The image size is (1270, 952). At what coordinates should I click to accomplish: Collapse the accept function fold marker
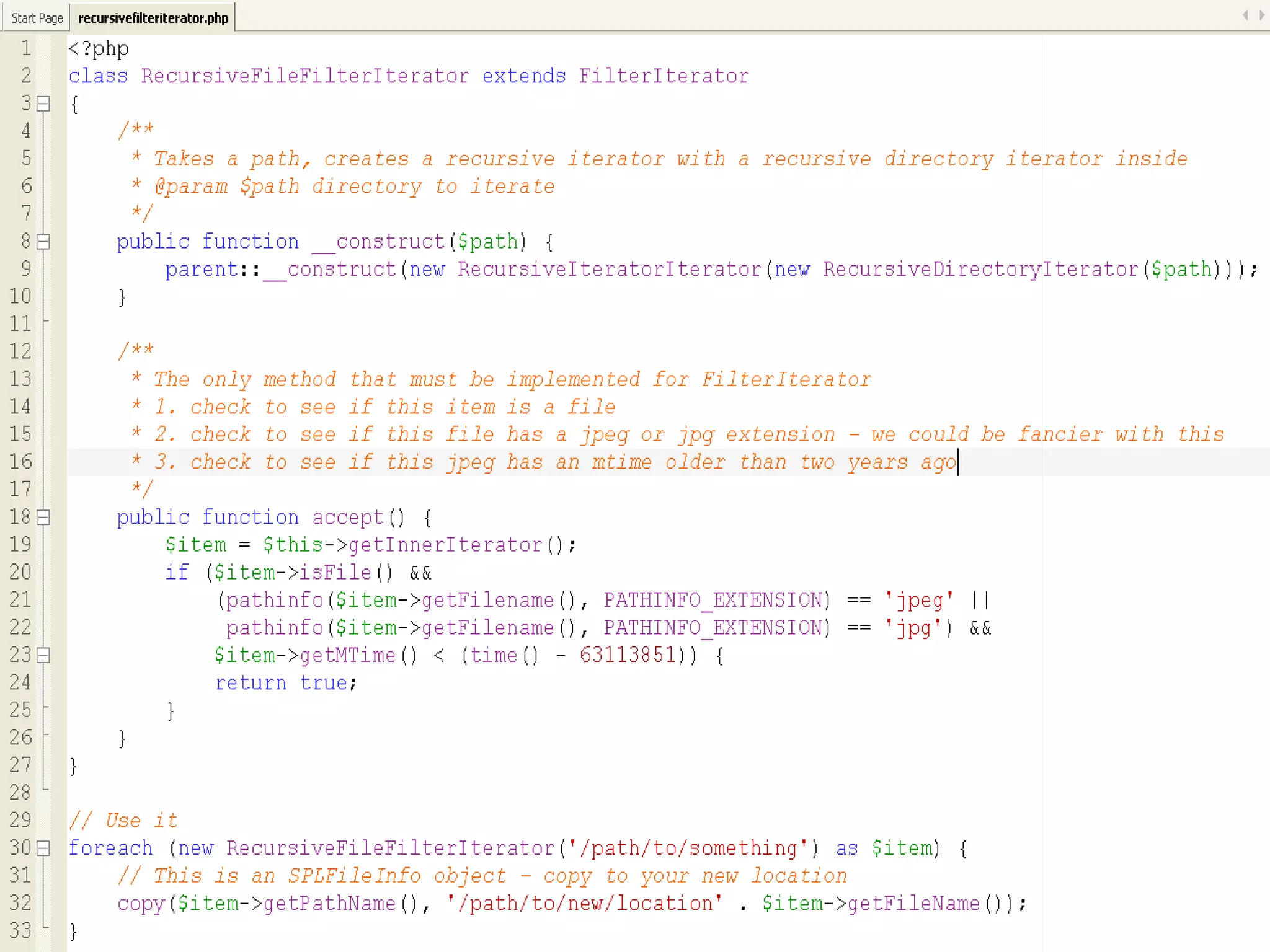coord(43,517)
